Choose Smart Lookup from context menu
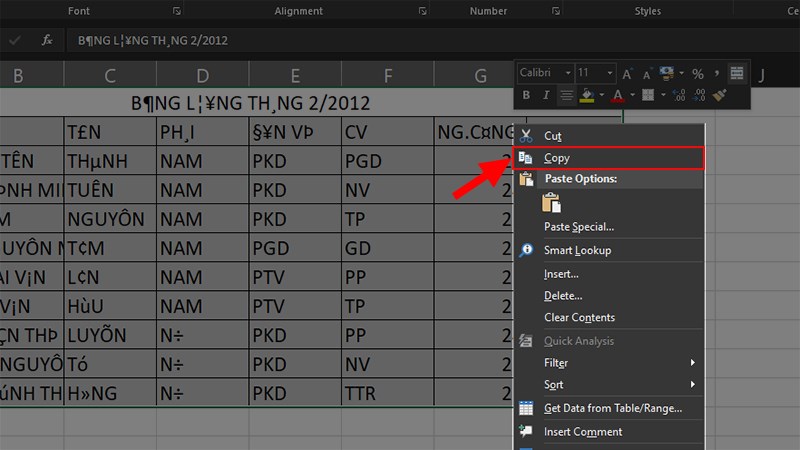This screenshot has width=800, height=450. click(609, 250)
